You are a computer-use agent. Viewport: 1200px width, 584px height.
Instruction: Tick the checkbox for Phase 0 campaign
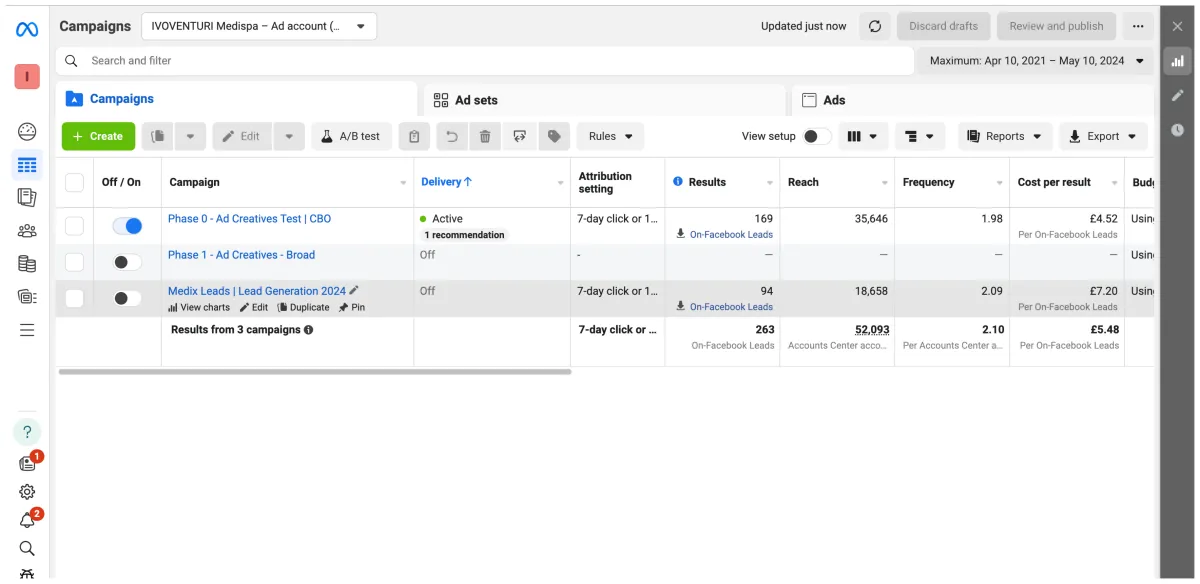(x=74, y=226)
